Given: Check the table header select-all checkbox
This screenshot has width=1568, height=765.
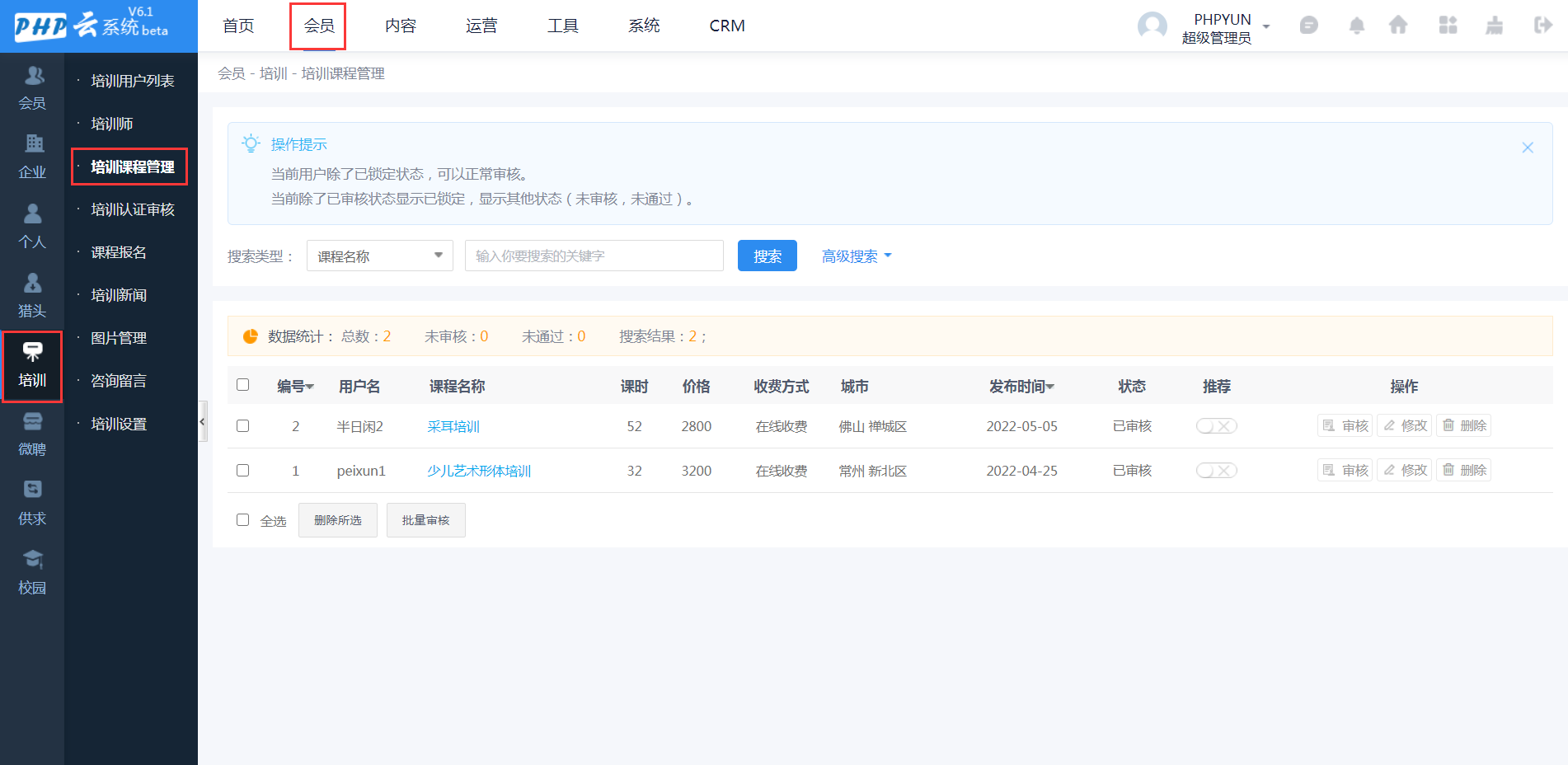Looking at the screenshot, I should (242, 384).
